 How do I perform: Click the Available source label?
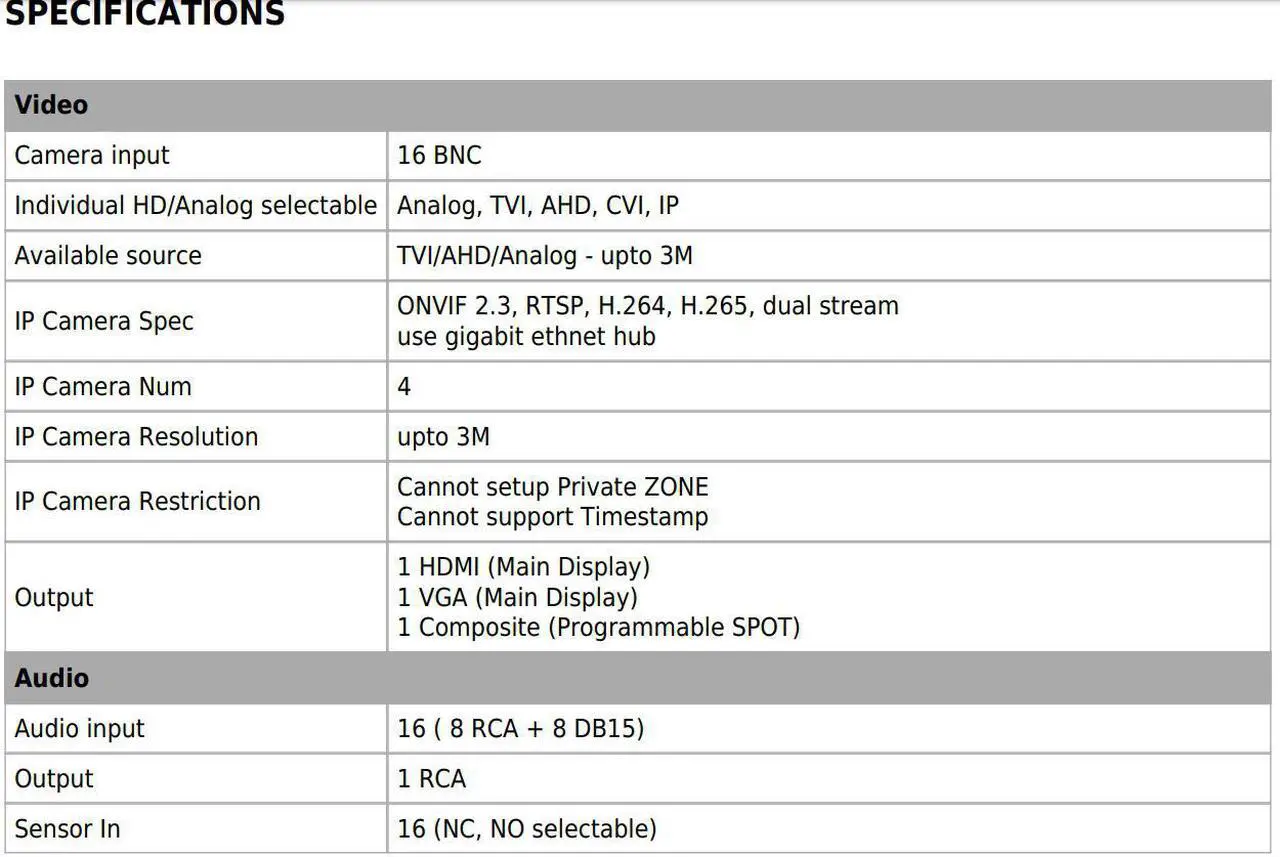(x=108, y=256)
